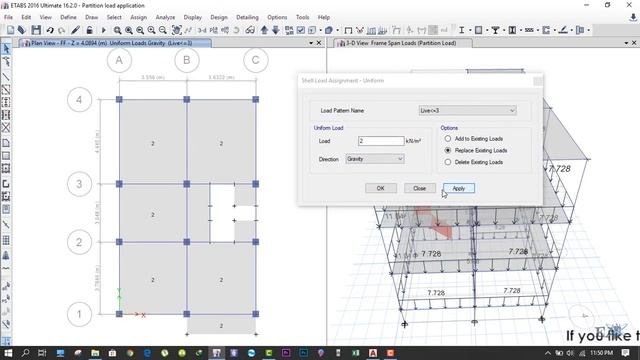Viewport: 640px width, 360px height.
Task: Click the OK button in the dialog
Action: click(380, 188)
